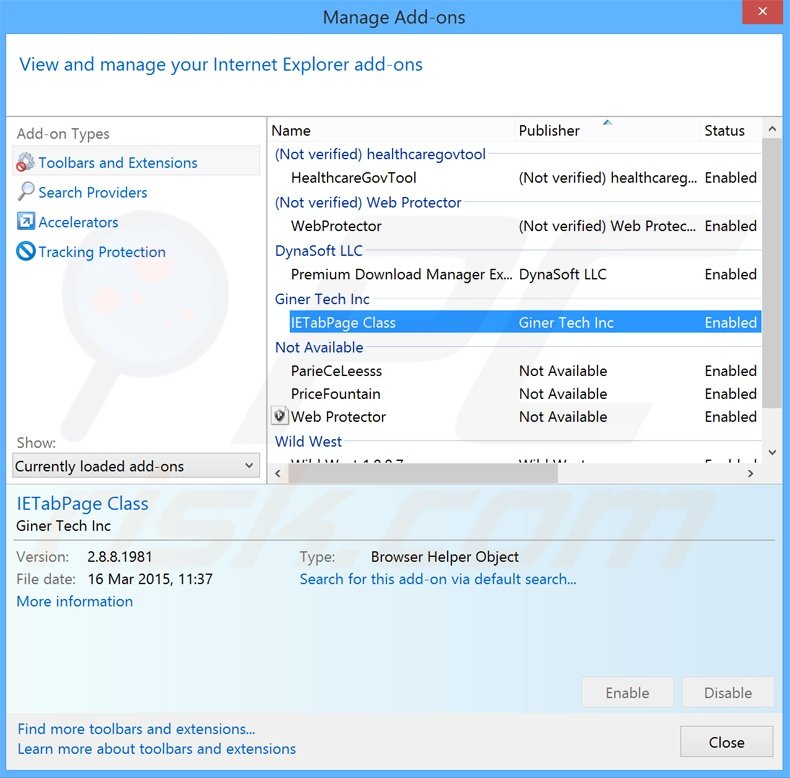Viewport: 790px width, 778px height.
Task: Collapse the (Not verified) healthcaregovtool group
Action: tap(380, 154)
